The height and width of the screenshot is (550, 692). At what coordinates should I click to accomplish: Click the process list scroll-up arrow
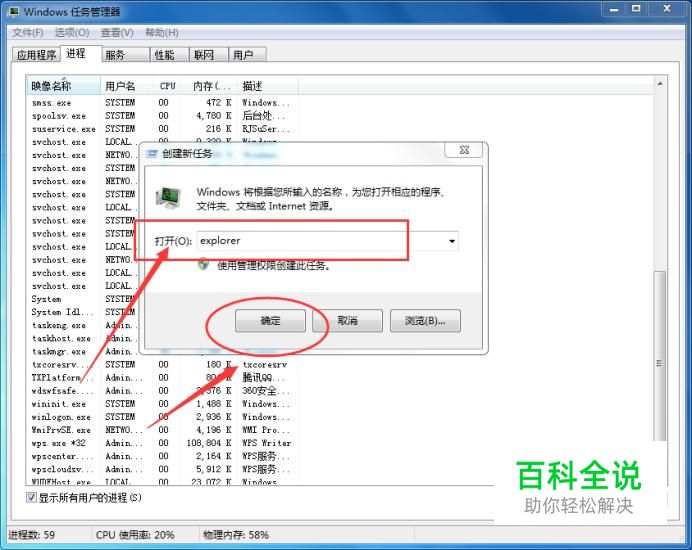tap(660, 83)
